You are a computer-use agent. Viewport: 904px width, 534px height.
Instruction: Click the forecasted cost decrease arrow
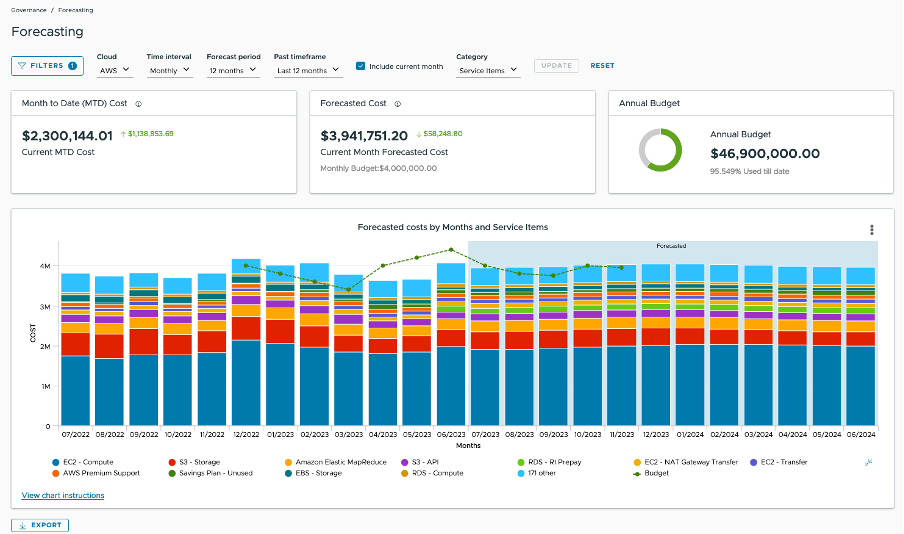(x=419, y=133)
